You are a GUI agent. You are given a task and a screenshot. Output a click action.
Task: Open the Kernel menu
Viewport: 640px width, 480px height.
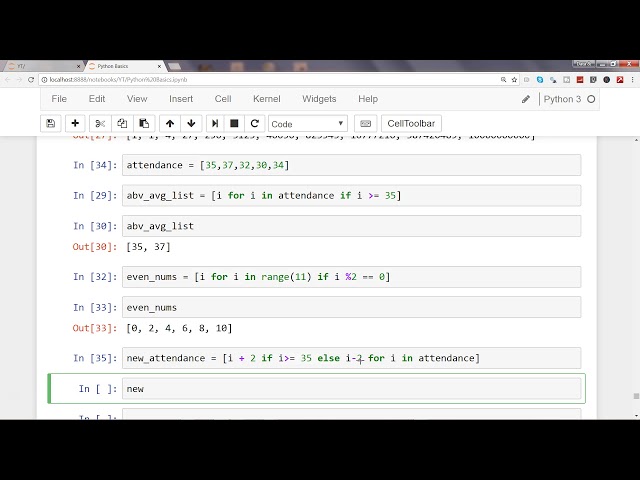[x=267, y=99]
